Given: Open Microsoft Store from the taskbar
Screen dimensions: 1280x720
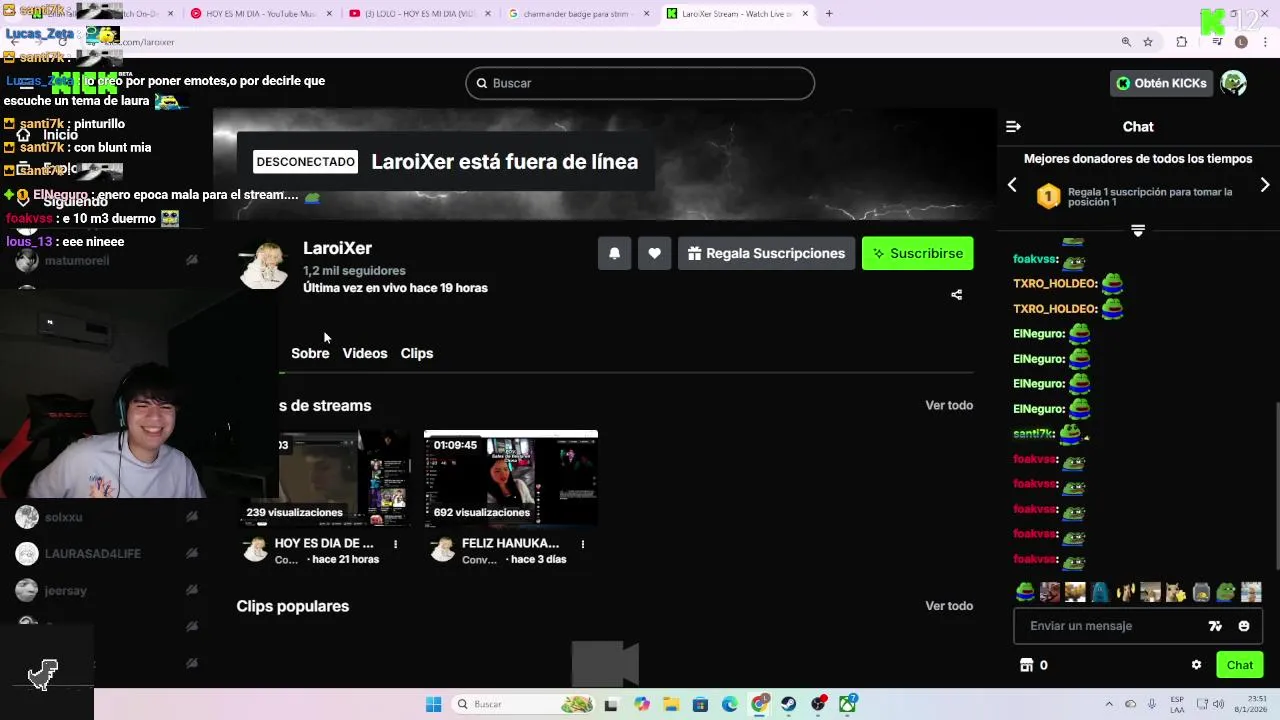Looking at the screenshot, I should (700, 704).
